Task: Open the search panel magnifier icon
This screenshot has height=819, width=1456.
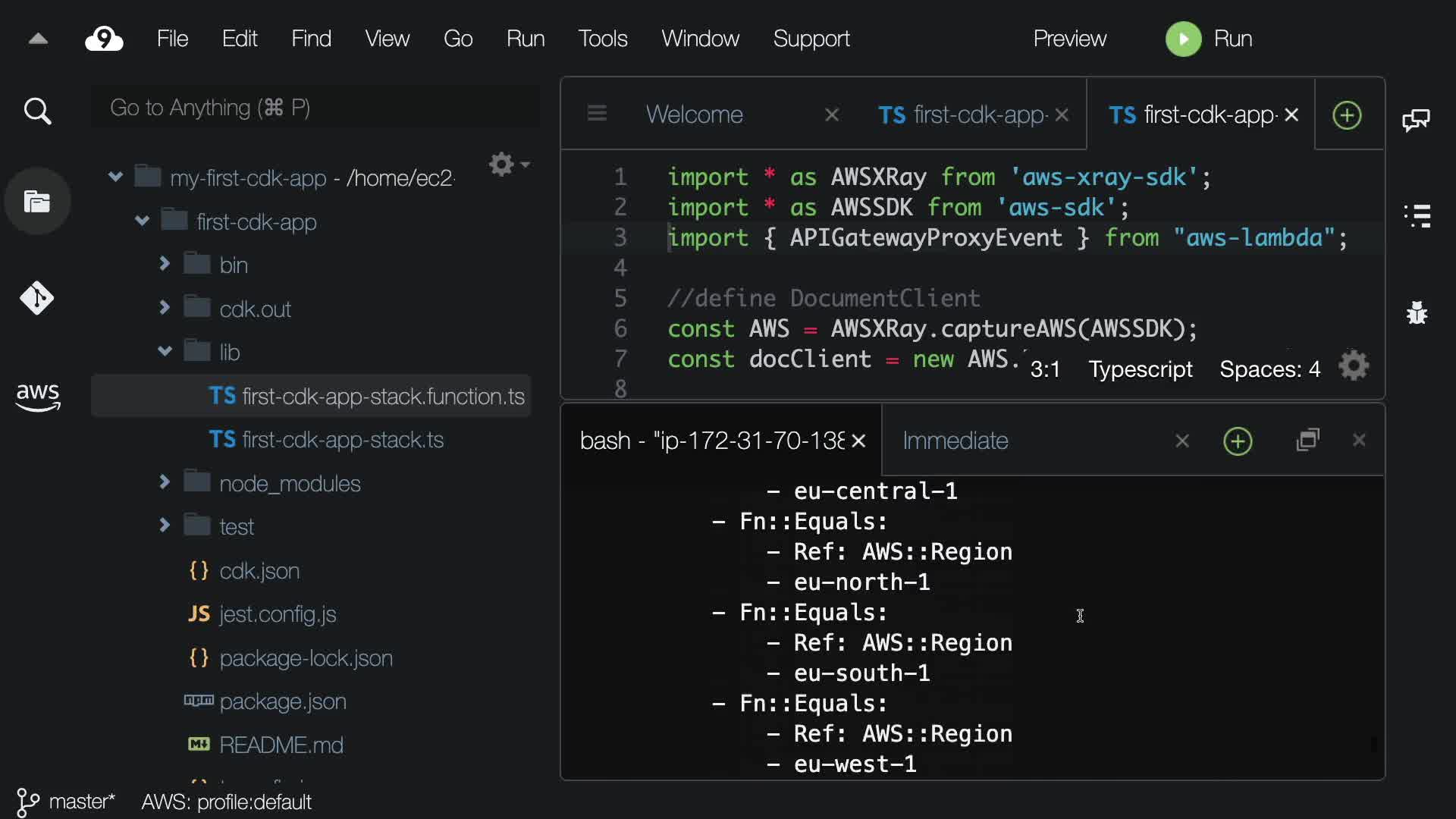Action: coord(37,111)
